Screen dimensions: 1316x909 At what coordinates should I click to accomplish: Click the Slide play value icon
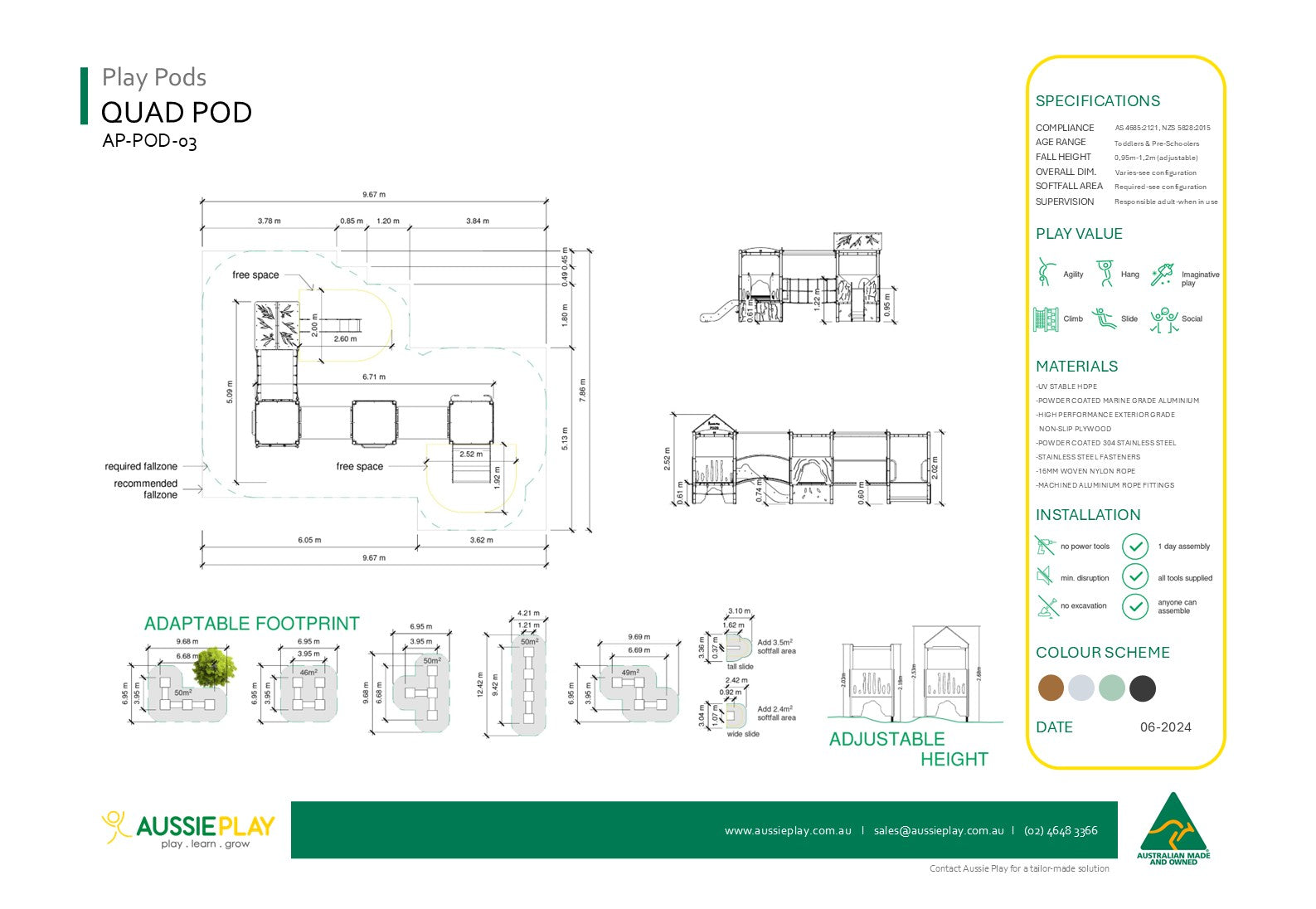pyautogui.click(x=1104, y=318)
